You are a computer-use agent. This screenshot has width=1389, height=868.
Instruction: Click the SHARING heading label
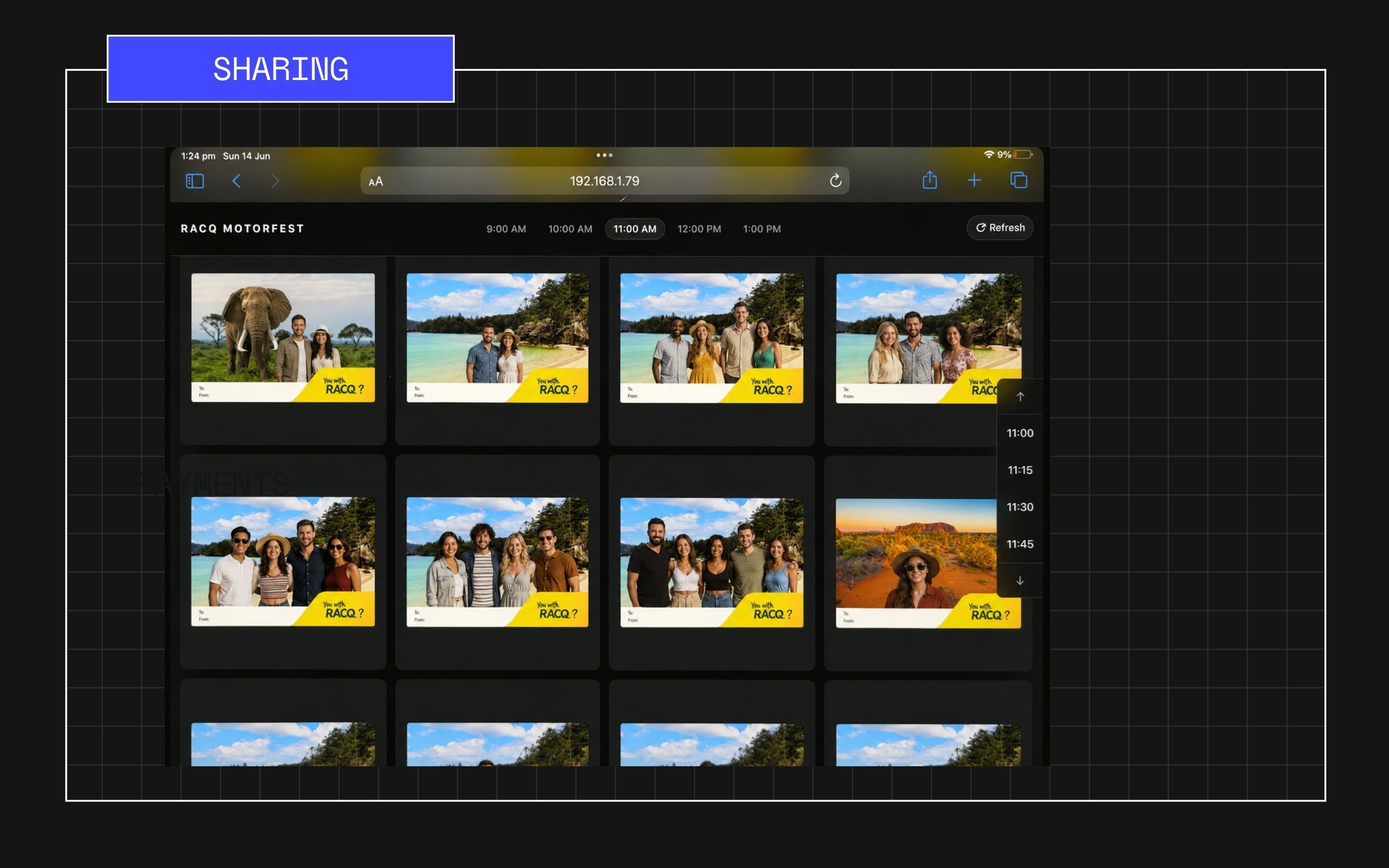[x=281, y=69]
